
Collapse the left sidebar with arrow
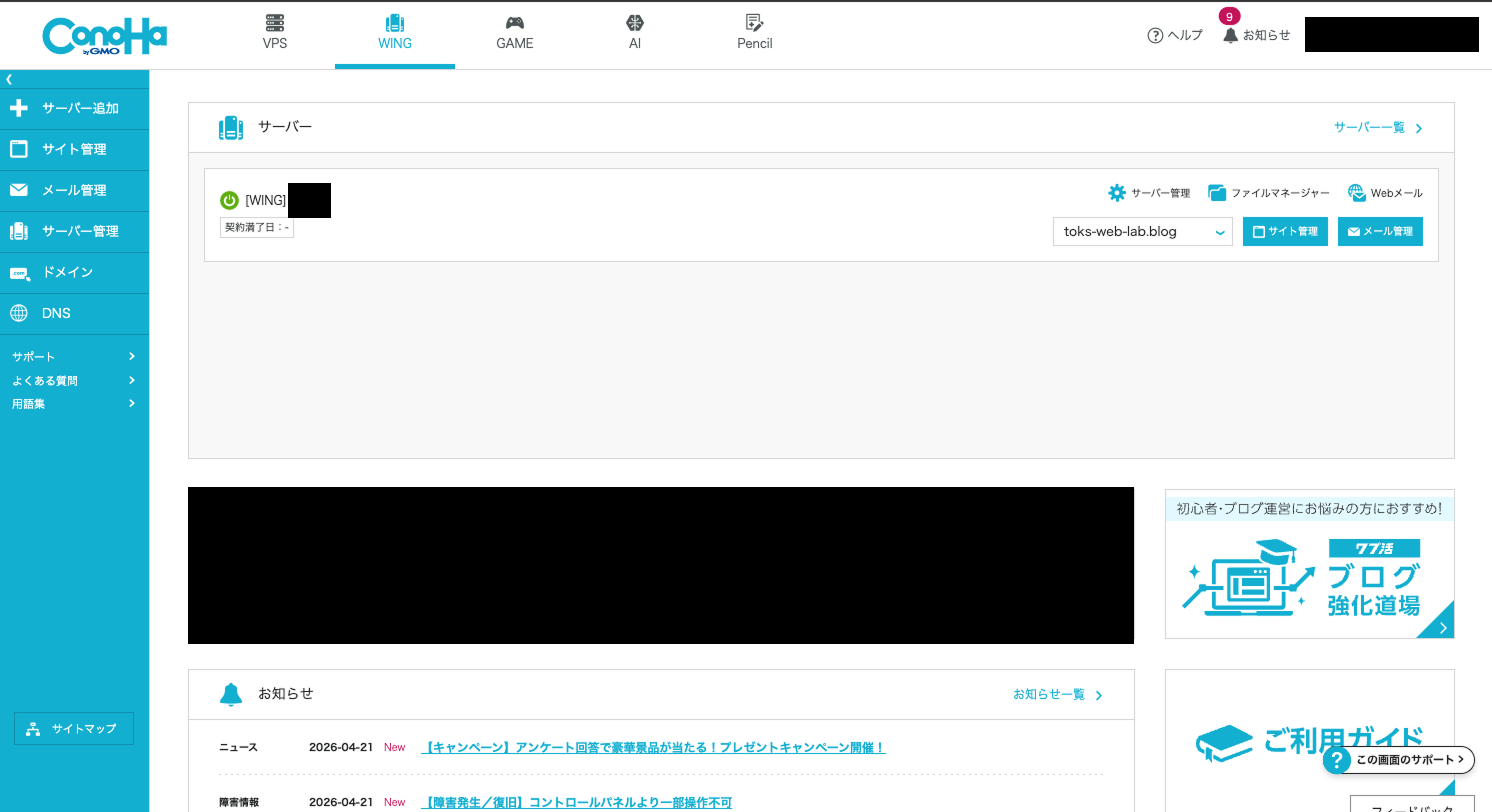[9, 78]
